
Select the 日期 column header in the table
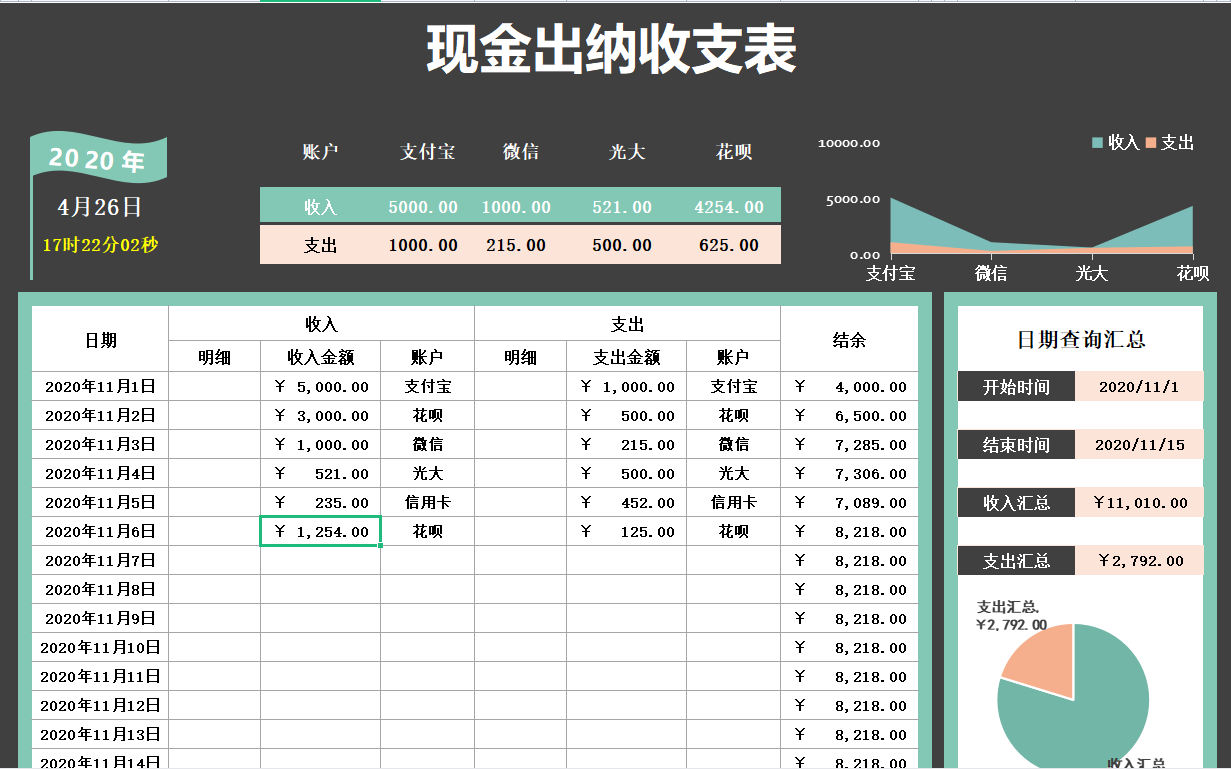[99, 339]
